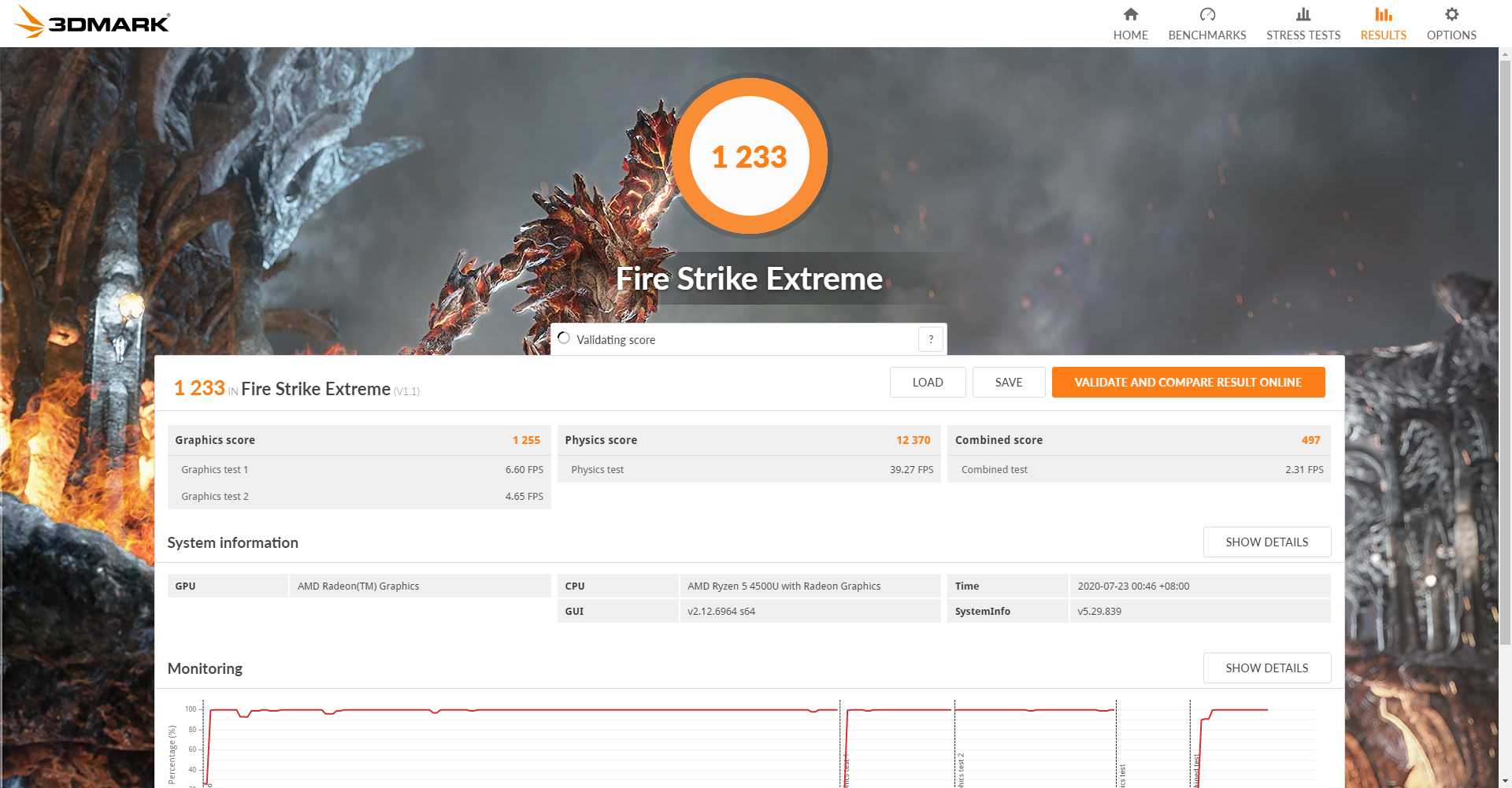
Task: Click Graphics test 2 row label
Action: 214,497
